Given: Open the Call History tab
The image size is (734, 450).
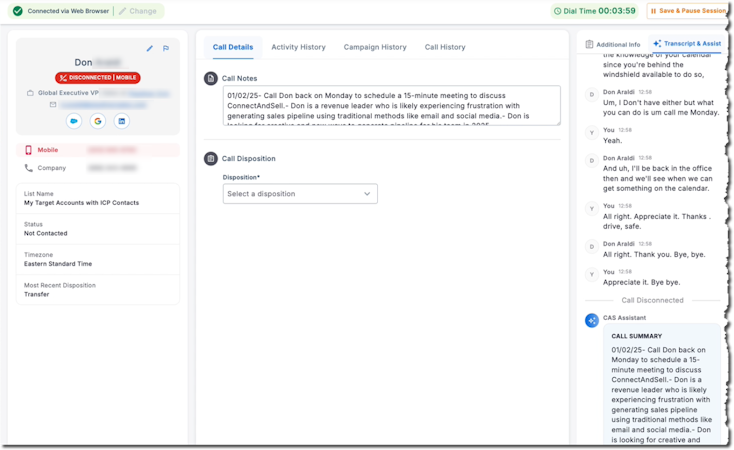Looking at the screenshot, I should [445, 47].
